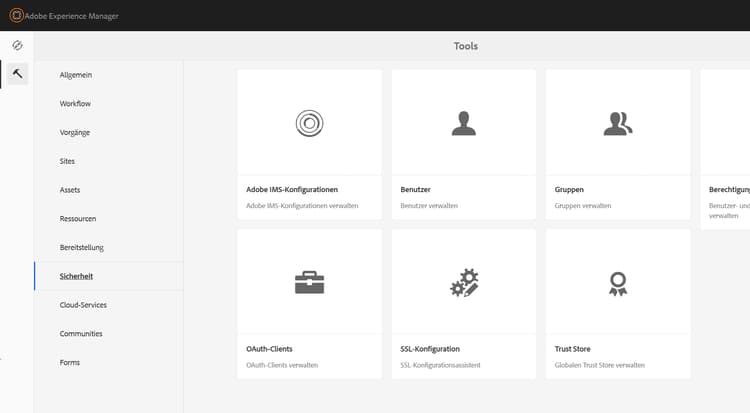Viewport: 750px width, 413px height.
Task: Choose Ressourcen from the side list
Action: 77,219
